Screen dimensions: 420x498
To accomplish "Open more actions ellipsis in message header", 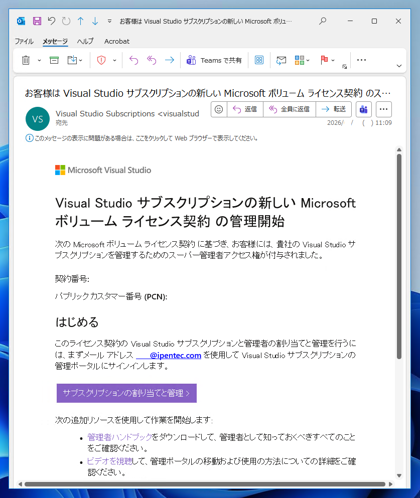I will (x=384, y=109).
